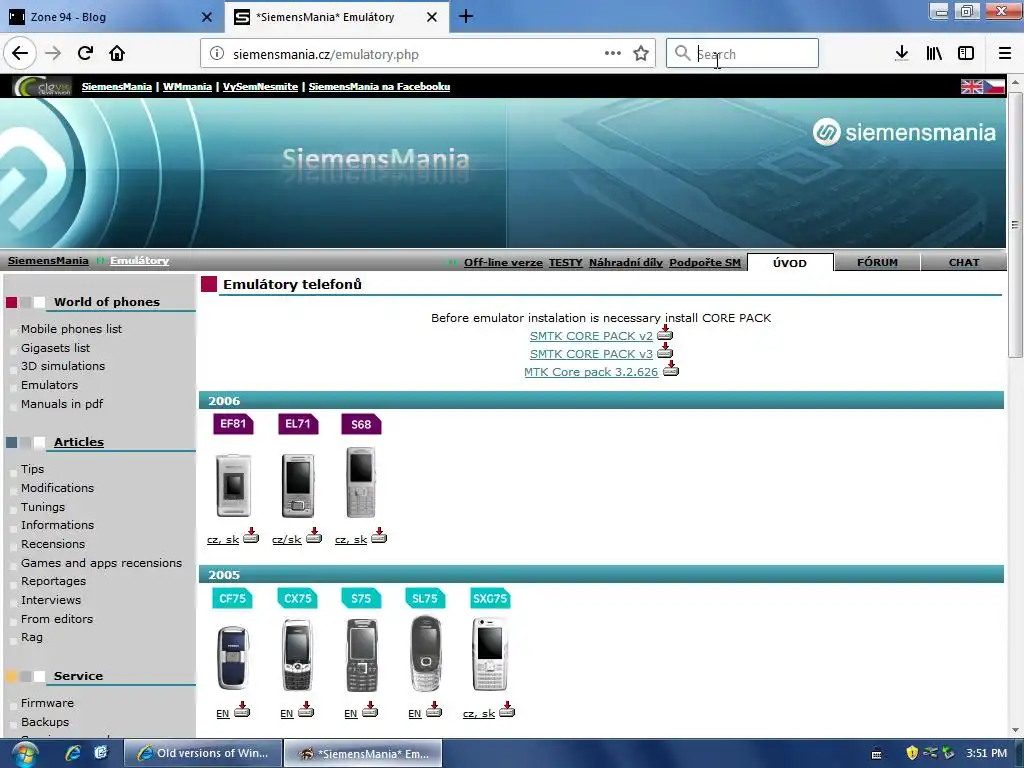Reload the page with the refresh icon

coord(85,54)
